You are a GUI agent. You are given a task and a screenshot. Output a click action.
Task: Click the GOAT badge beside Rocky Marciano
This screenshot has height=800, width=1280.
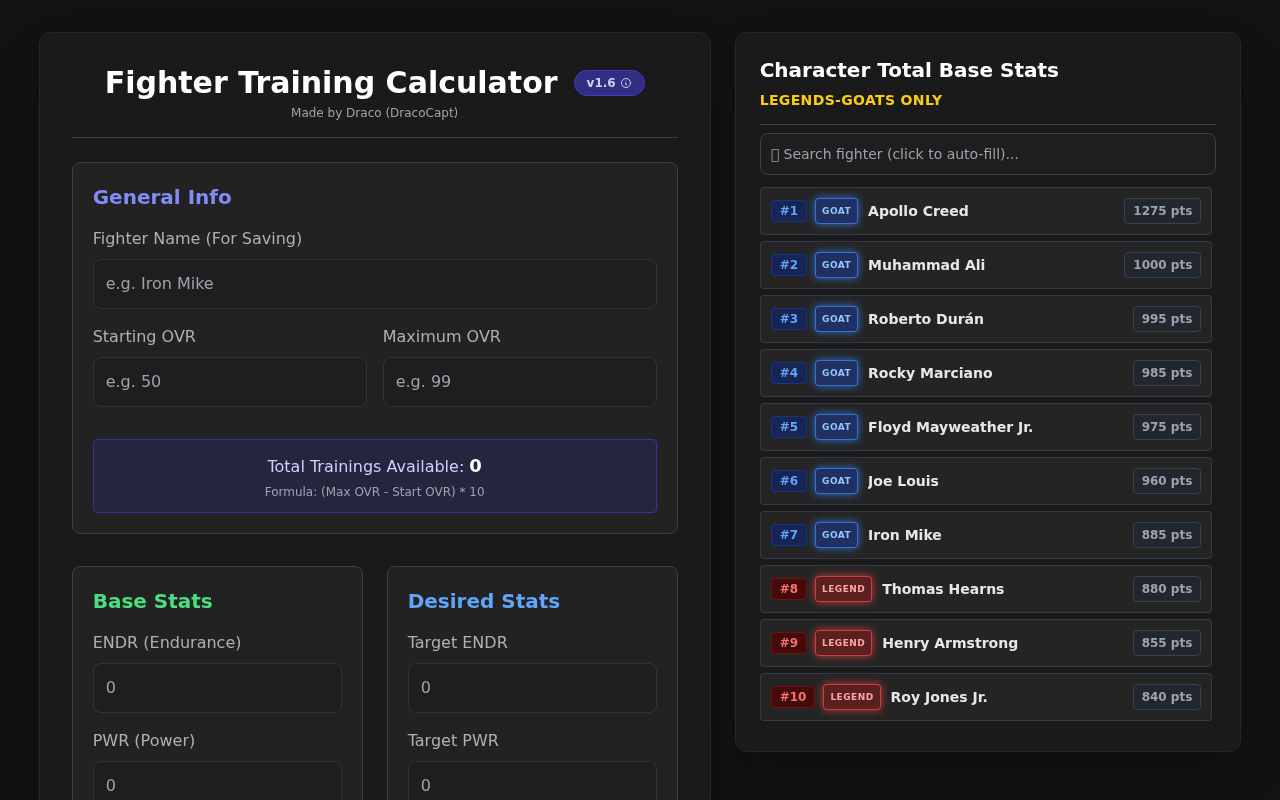point(836,373)
